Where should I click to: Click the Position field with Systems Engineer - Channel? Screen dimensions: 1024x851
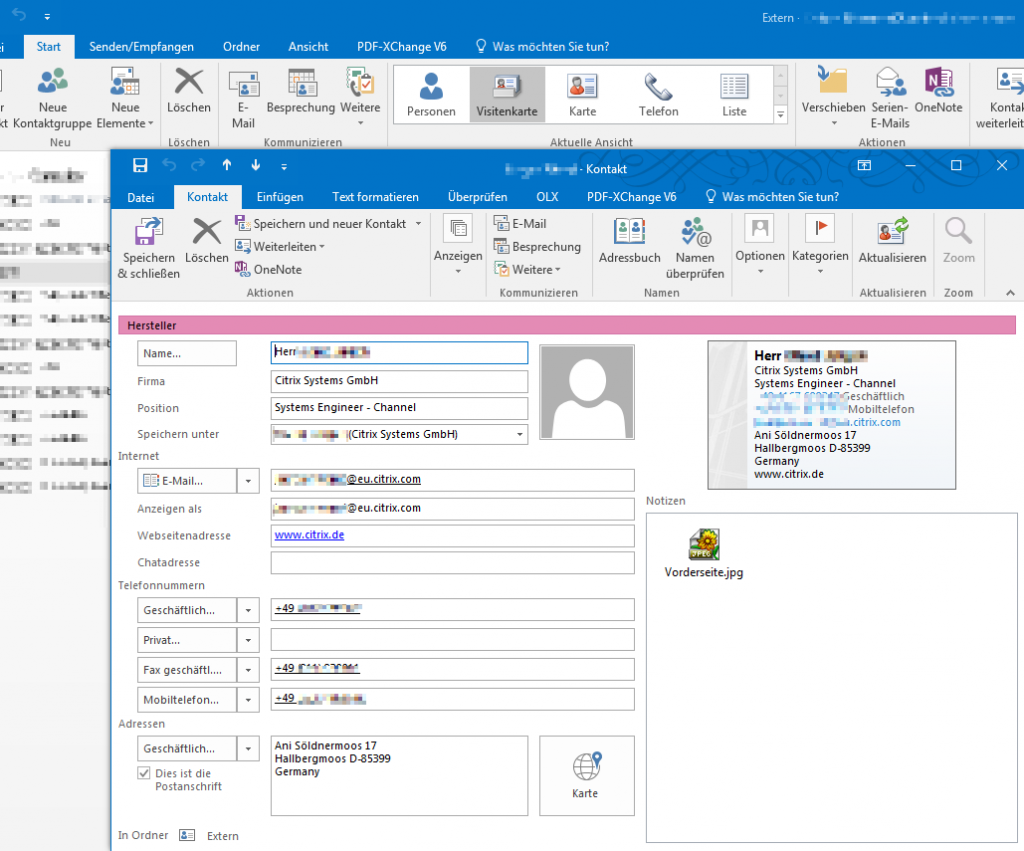tap(399, 408)
